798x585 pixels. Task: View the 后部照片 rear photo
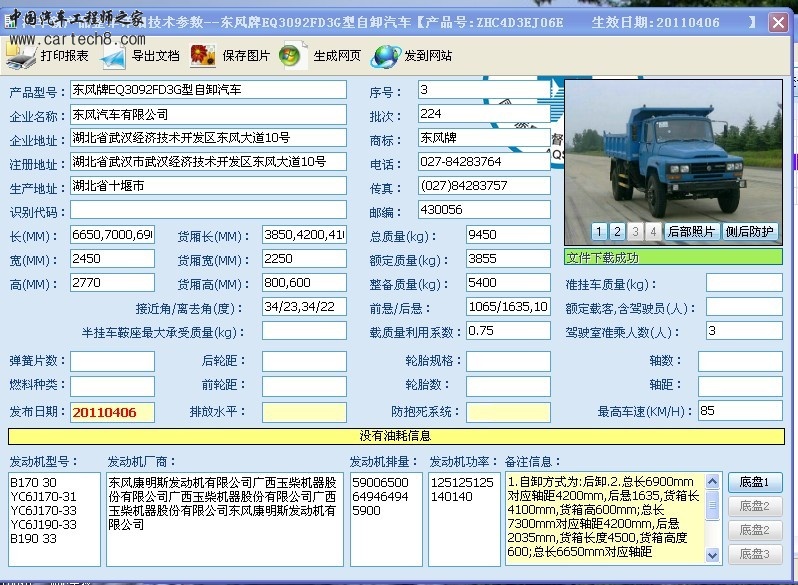691,232
